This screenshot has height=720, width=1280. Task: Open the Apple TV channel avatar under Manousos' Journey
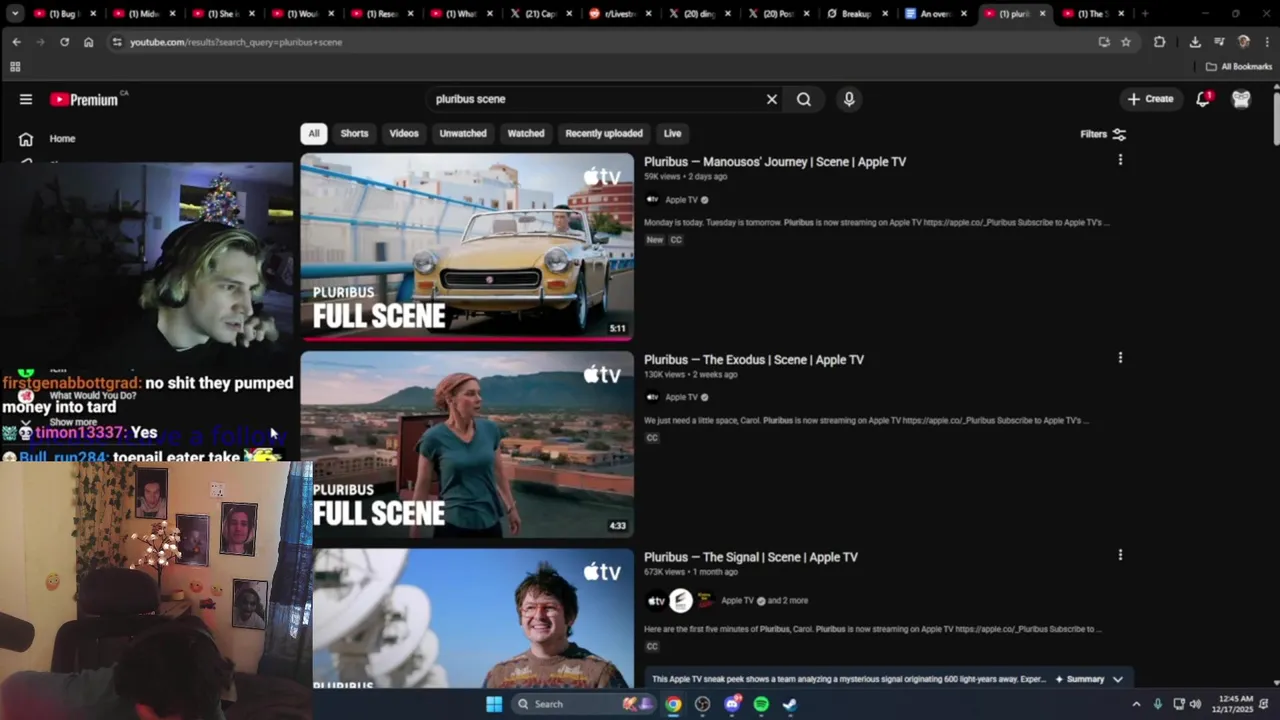tap(653, 199)
